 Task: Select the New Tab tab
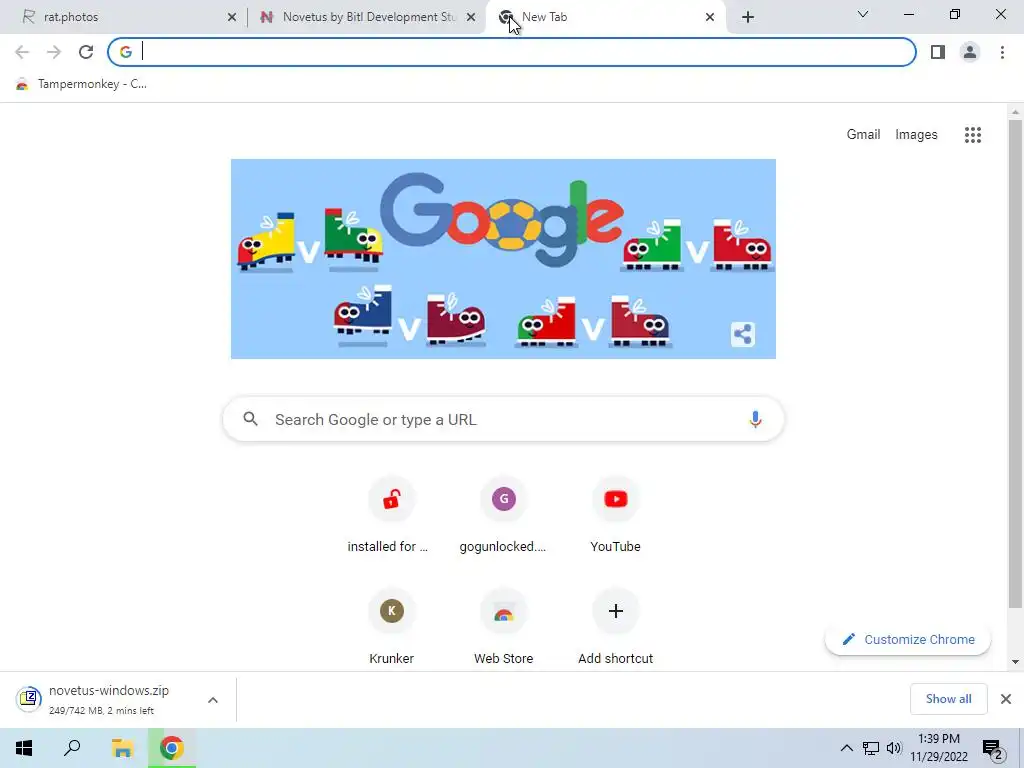604,17
